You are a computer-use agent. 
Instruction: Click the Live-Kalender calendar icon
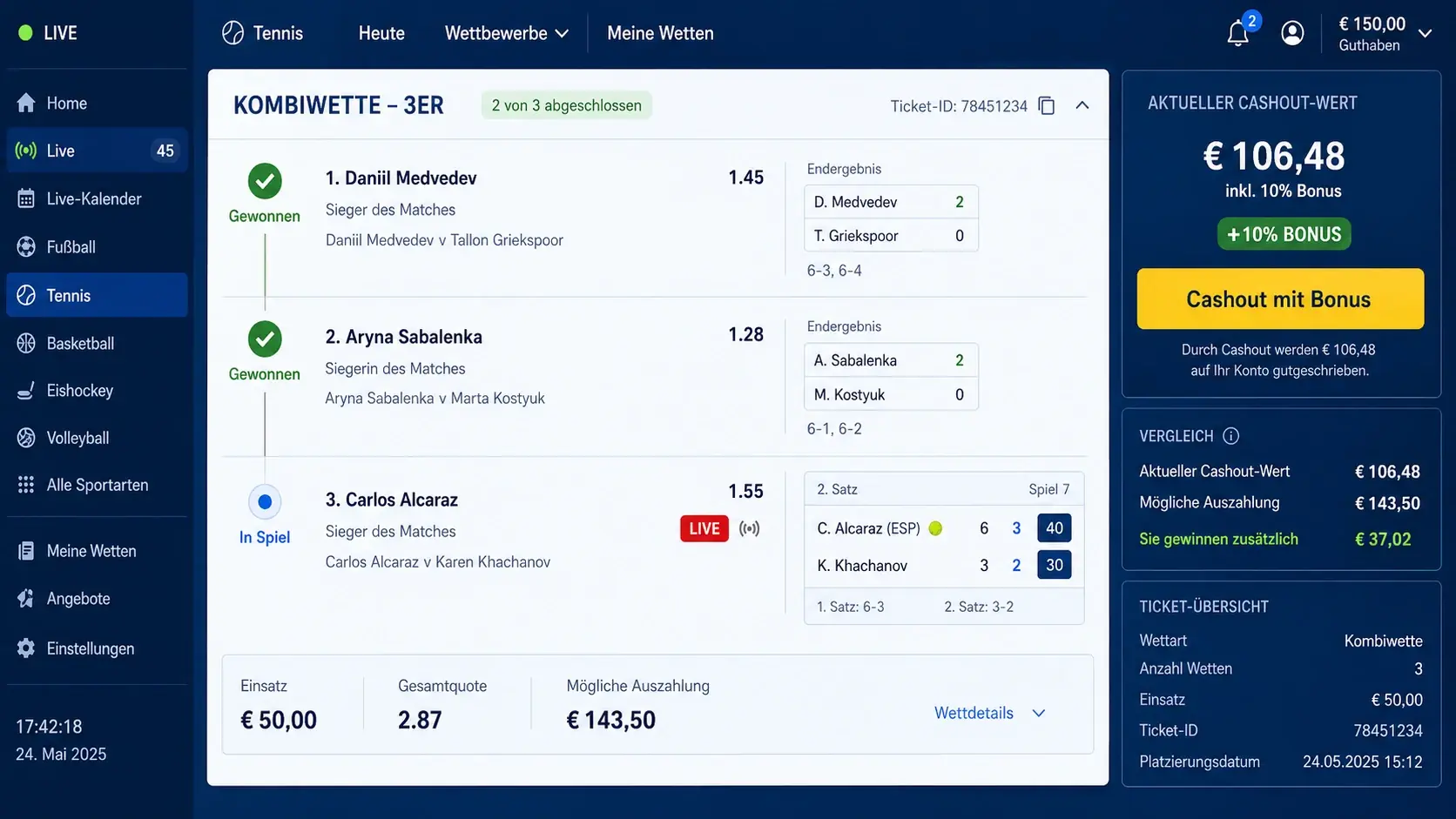tap(26, 198)
